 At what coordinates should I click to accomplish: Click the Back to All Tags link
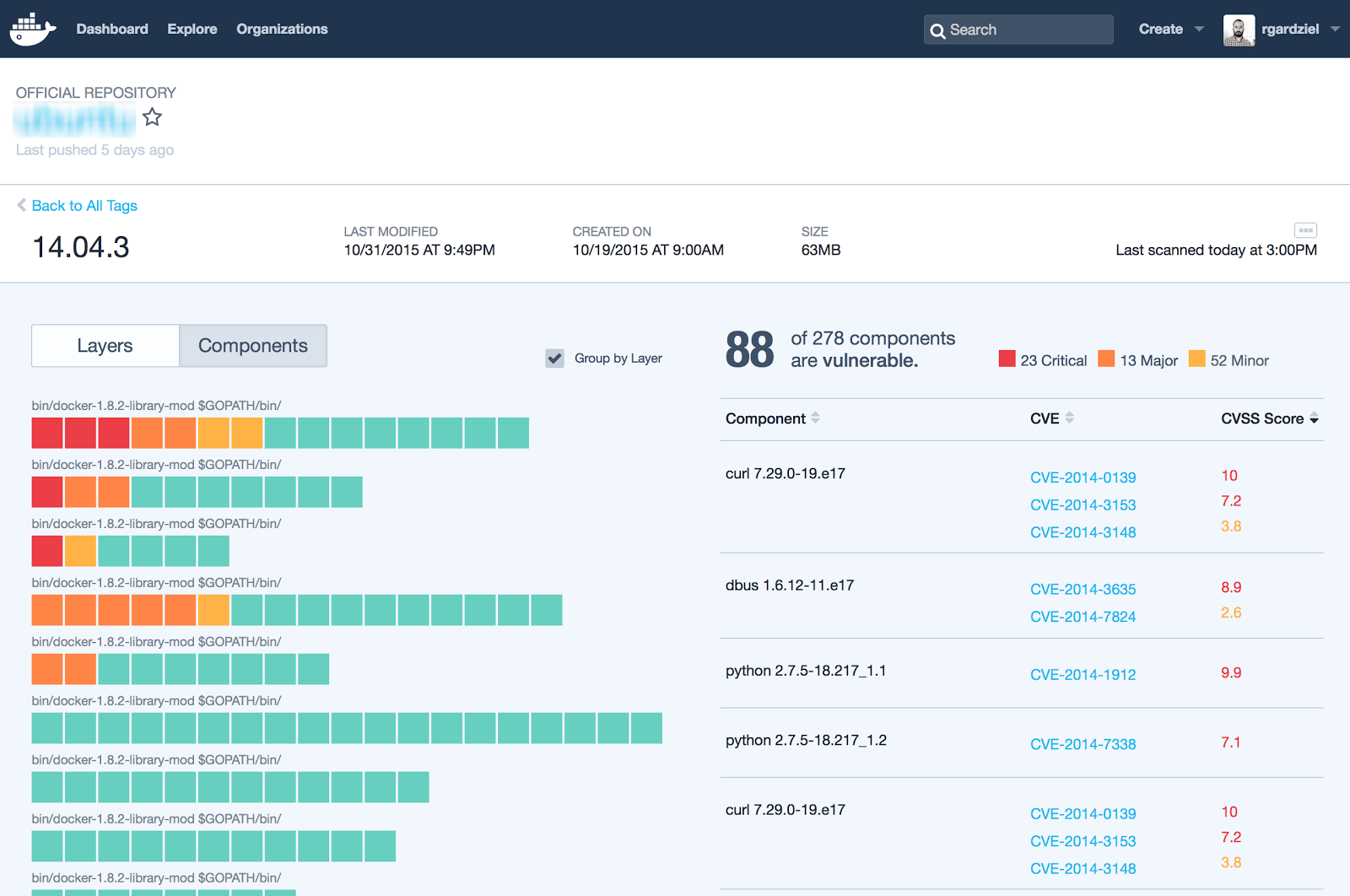(x=84, y=206)
